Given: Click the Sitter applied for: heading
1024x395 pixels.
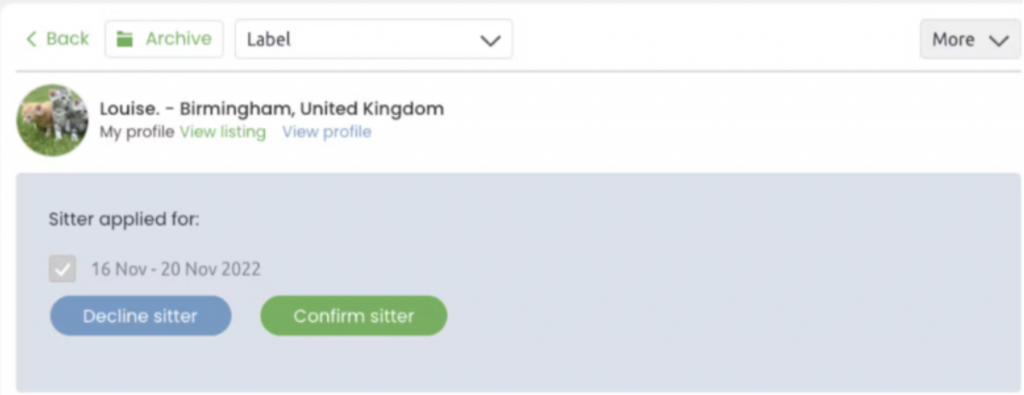Looking at the screenshot, I should 124,219.
